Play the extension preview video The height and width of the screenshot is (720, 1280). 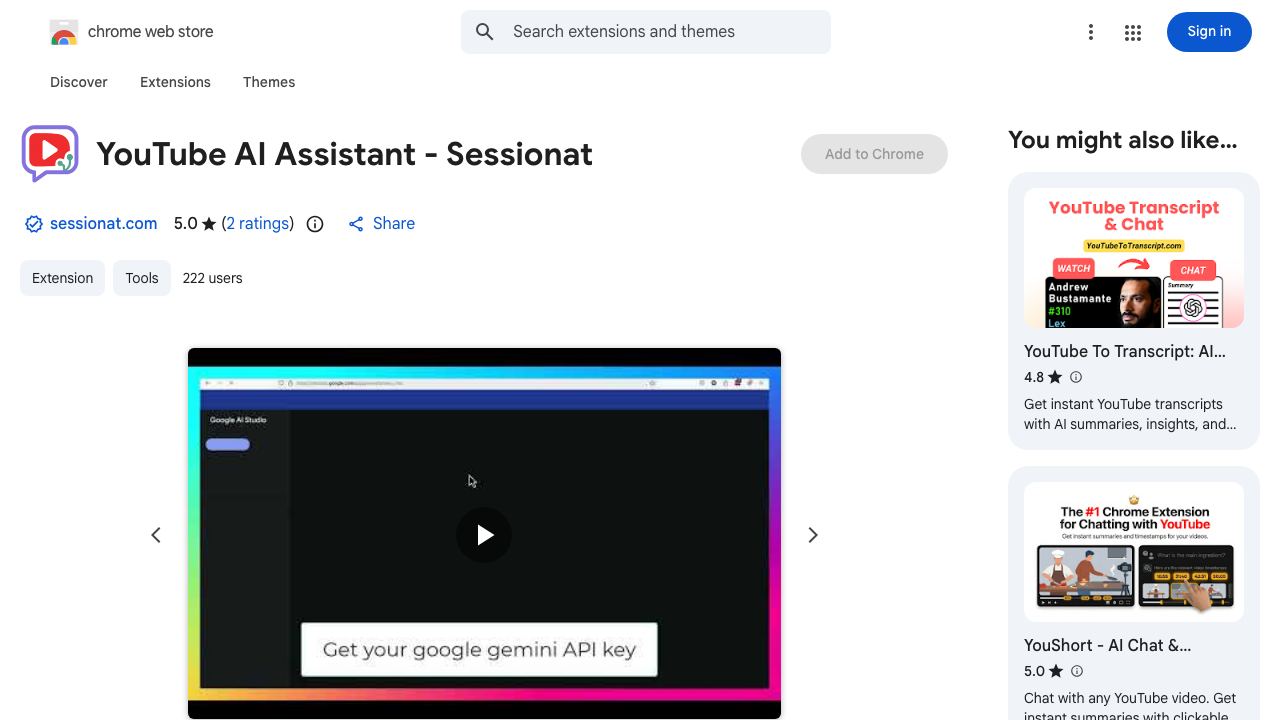pyautogui.click(x=484, y=535)
